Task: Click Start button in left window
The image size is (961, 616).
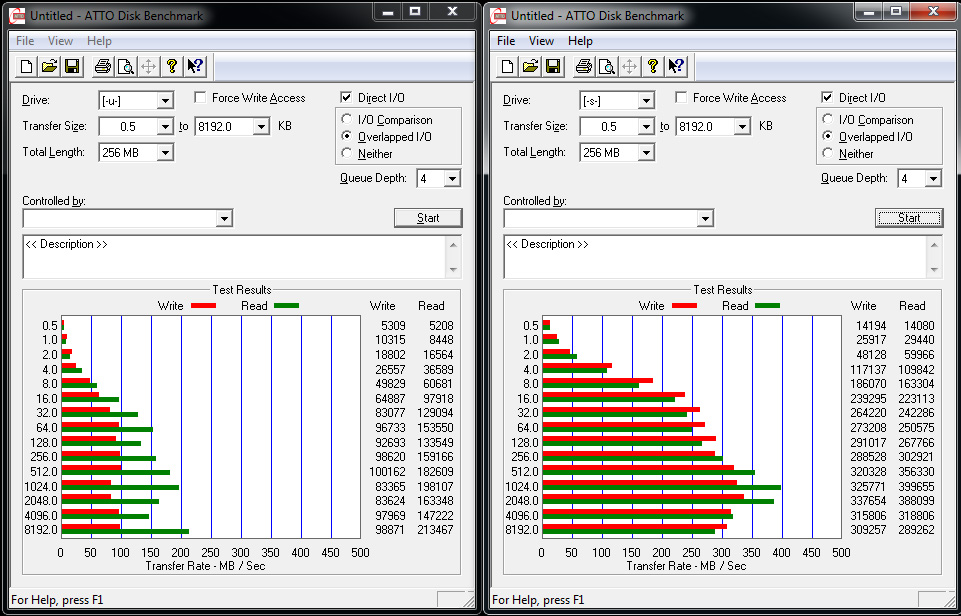Action: pos(428,218)
